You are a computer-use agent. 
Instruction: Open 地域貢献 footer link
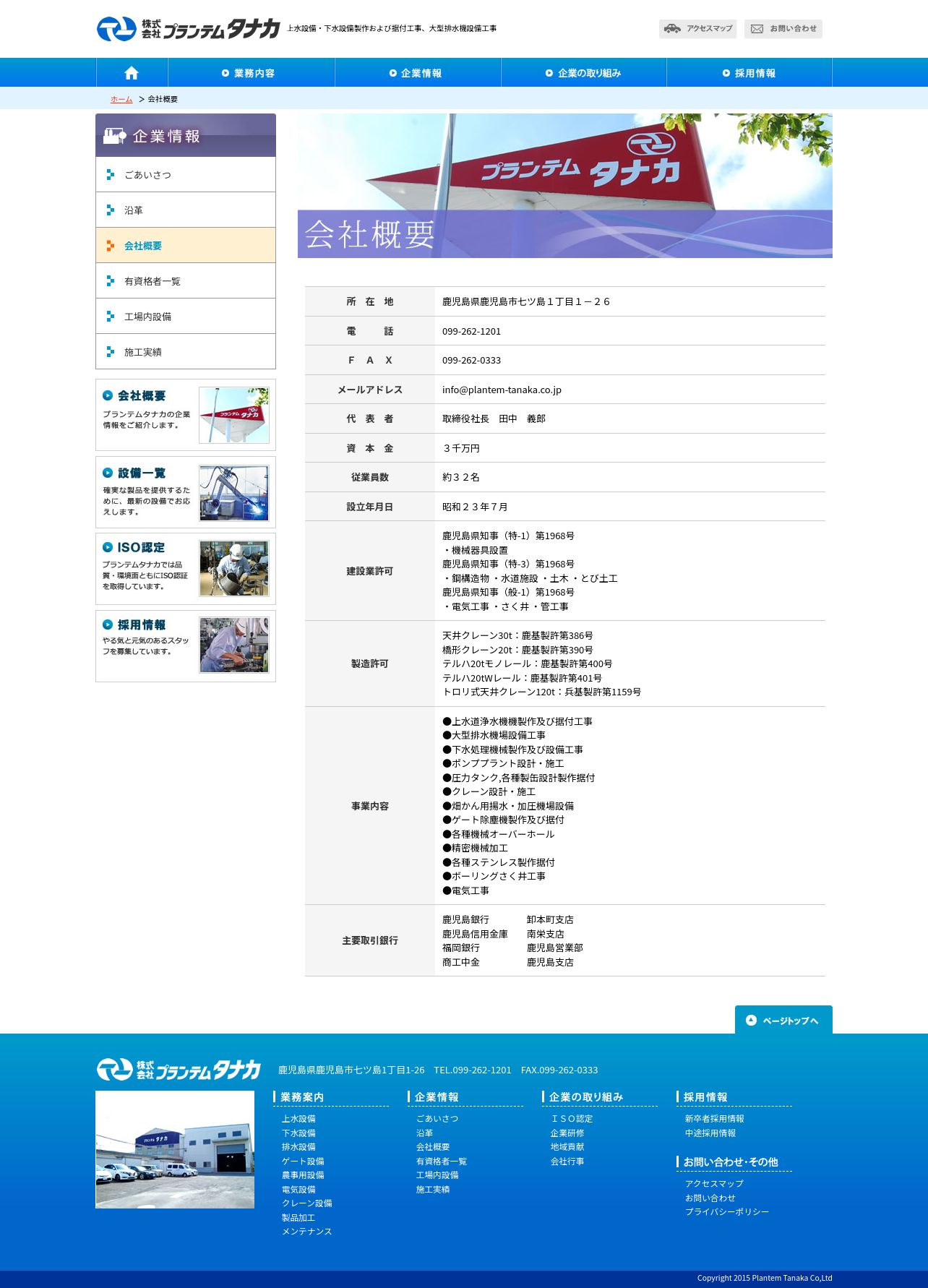[567, 1147]
